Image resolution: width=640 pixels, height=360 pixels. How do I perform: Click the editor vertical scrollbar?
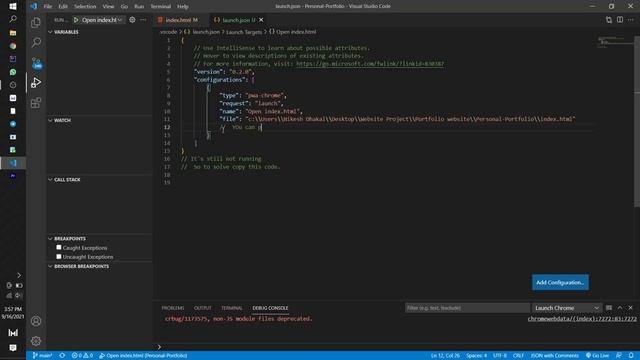[637, 122]
